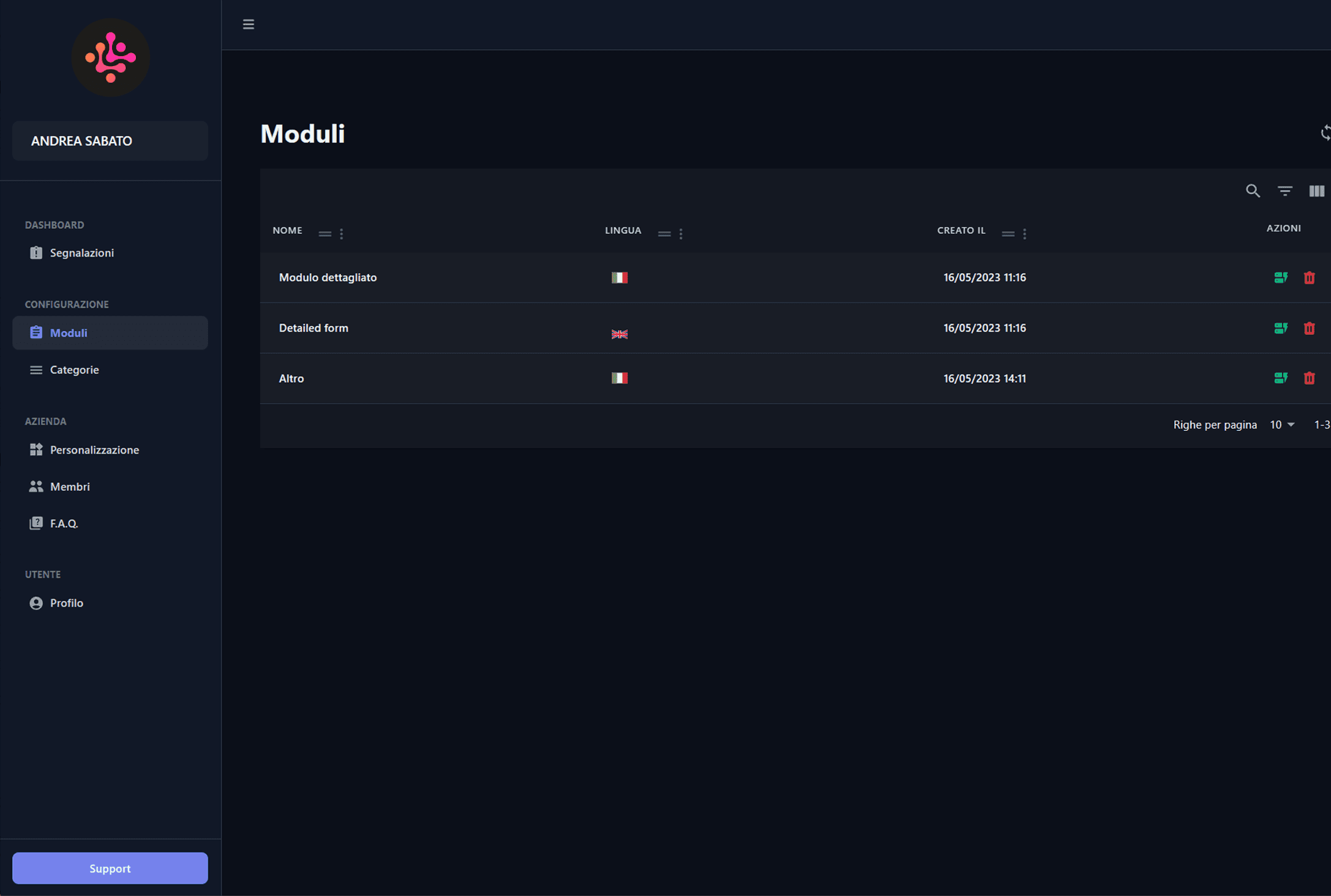The image size is (1331, 896).
Task: Edit the Detailed form entry
Action: click(1280, 328)
